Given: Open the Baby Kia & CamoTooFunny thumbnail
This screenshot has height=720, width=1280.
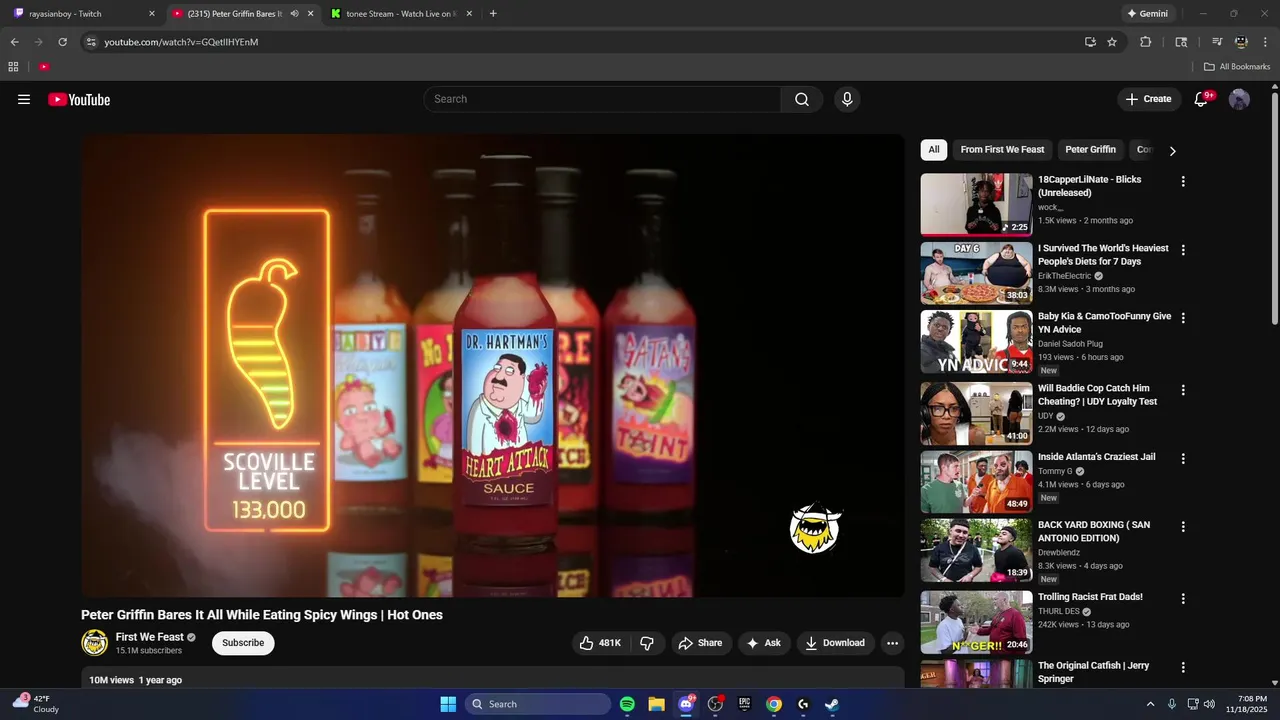Looking at the screenshot, I should 976,342.
